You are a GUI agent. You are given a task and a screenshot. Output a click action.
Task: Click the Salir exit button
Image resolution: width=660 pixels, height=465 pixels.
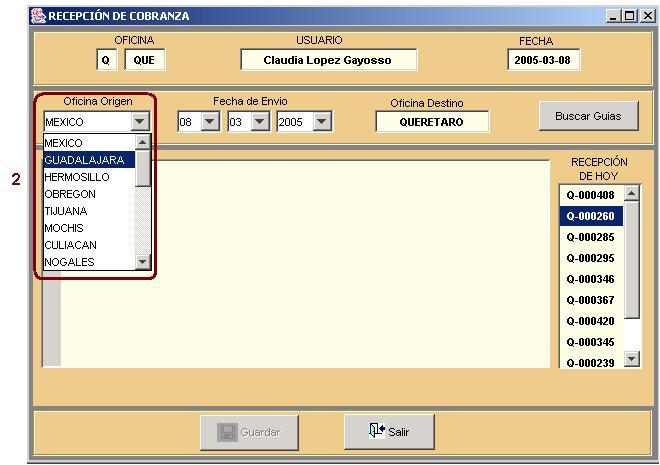(389, 432)
